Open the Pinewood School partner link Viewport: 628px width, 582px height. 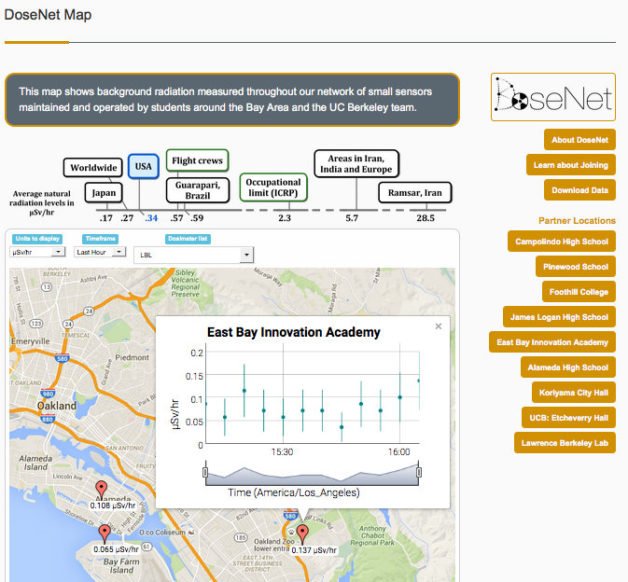(576, 267)
